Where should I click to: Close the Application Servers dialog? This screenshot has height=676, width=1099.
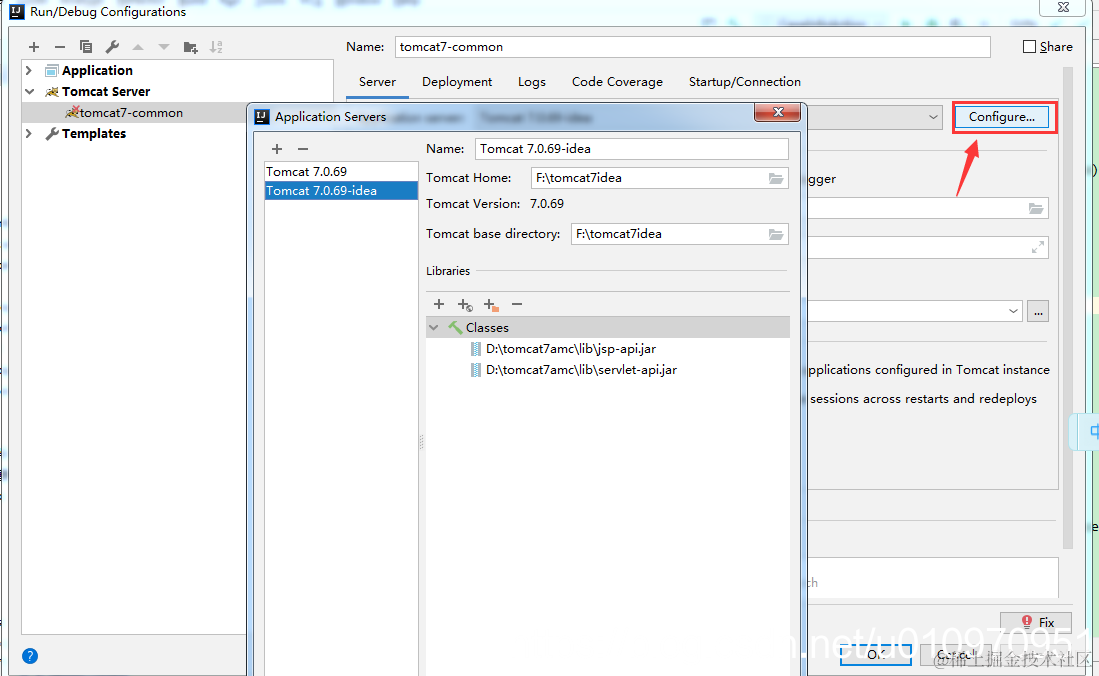[x=777, y=112]
